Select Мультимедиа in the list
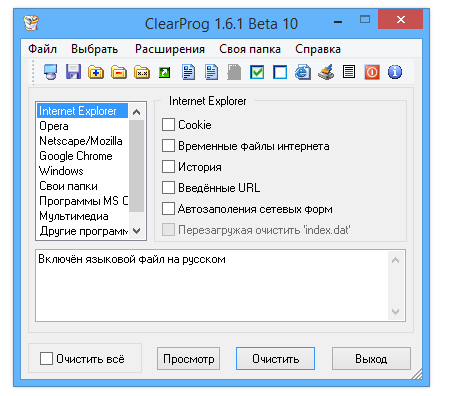Screen dimensions: 452x396 point(82,216)
